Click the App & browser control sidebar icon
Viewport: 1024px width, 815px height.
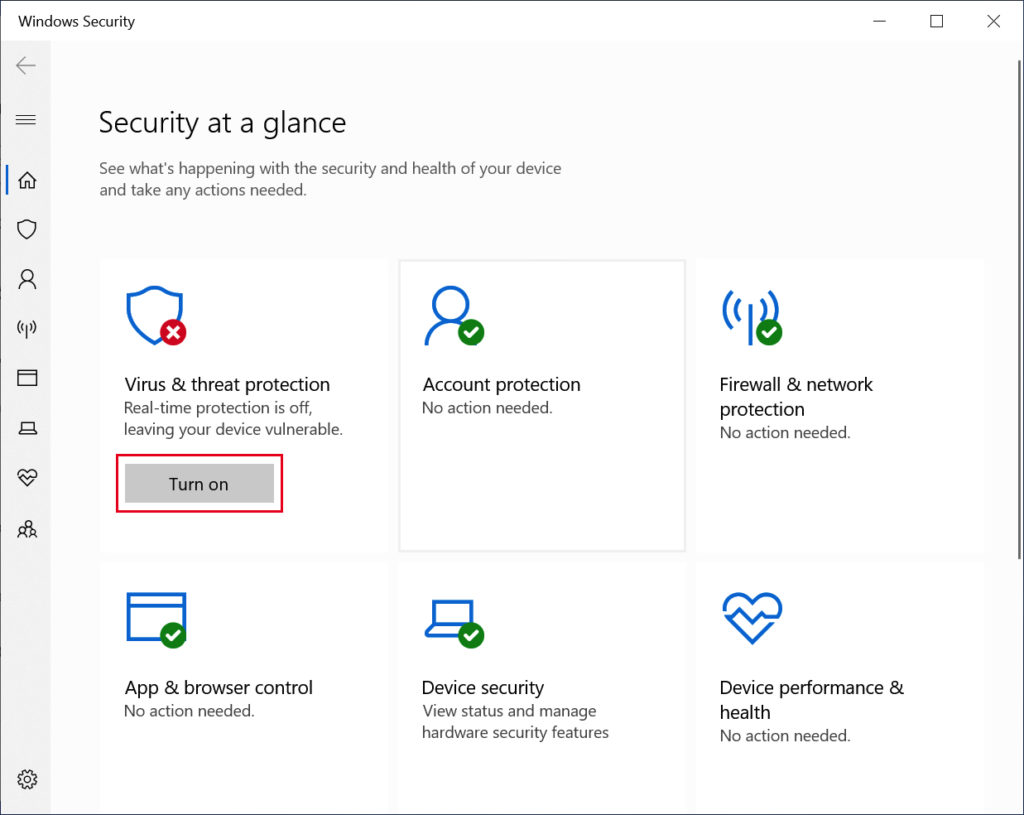(27, 377)
